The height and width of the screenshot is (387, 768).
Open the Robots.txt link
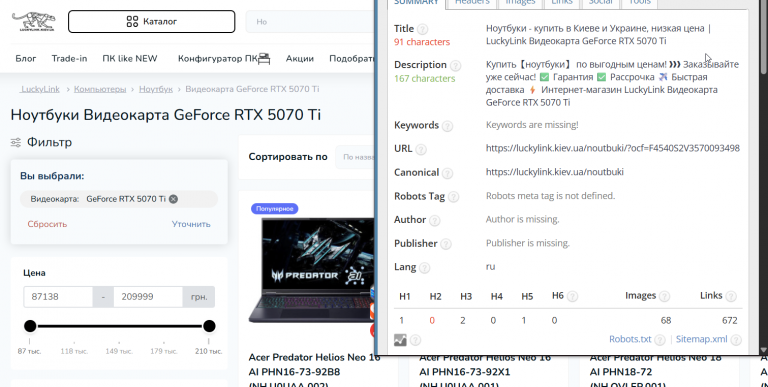630,339
